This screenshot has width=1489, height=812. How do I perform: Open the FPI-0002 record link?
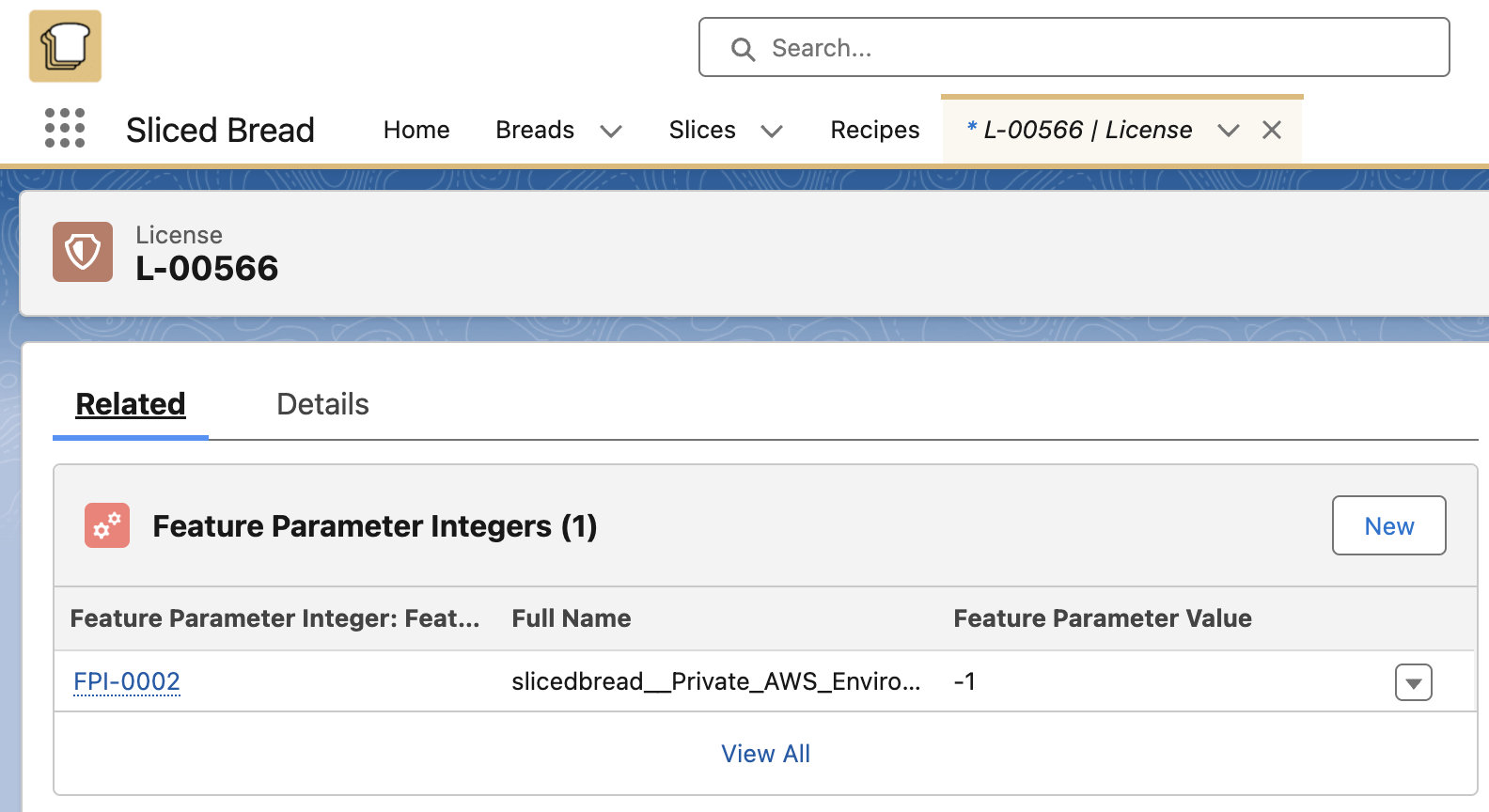[126, 681]
